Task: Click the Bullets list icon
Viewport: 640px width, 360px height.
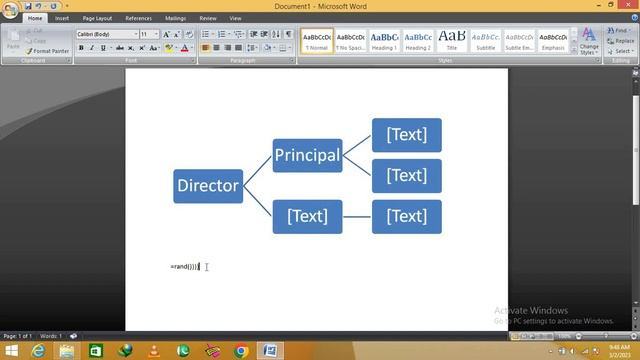Action: (205, 34)
